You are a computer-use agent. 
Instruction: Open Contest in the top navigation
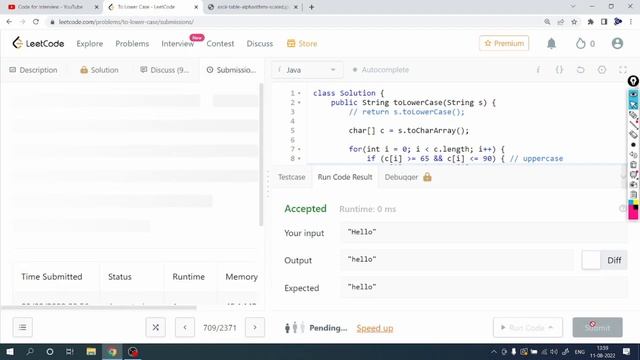pos(220,44)
